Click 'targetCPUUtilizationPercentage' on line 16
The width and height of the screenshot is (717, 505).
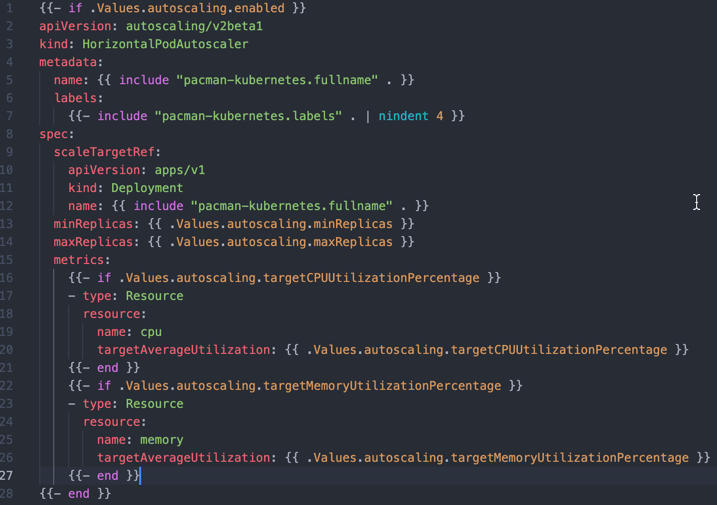point(371,278)
